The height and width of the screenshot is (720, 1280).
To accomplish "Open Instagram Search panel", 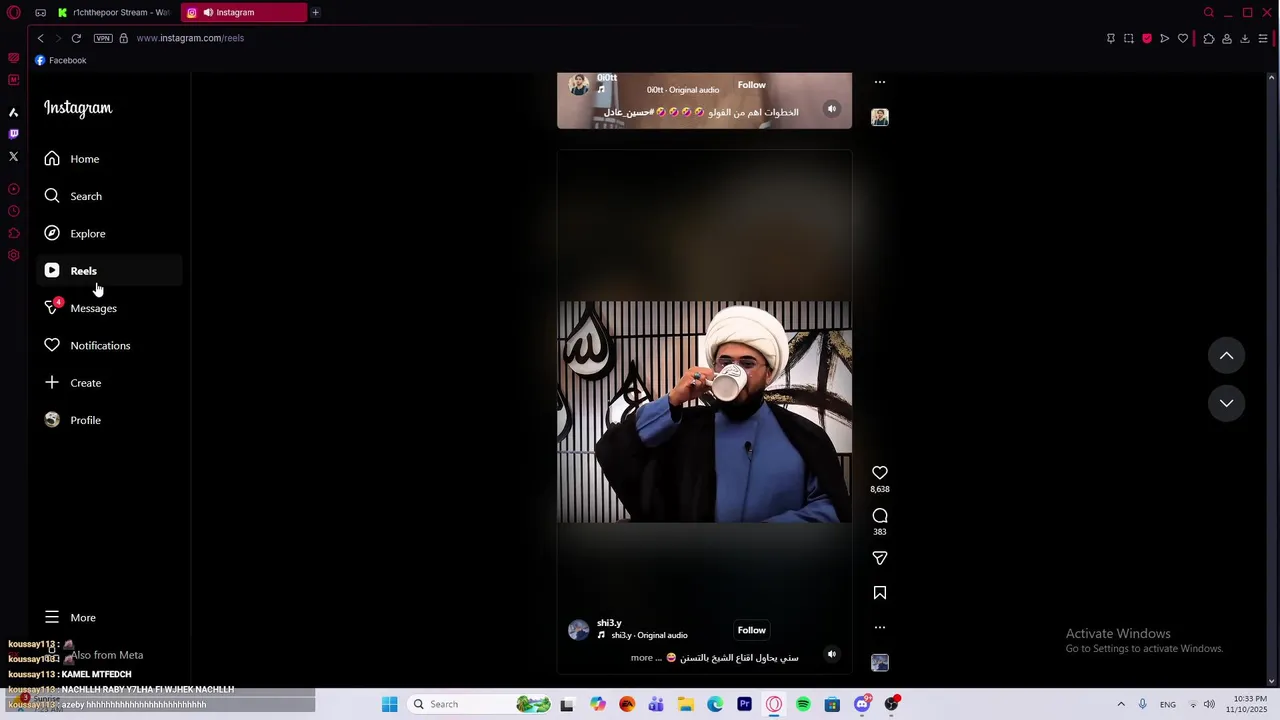I will click(110, 196).
